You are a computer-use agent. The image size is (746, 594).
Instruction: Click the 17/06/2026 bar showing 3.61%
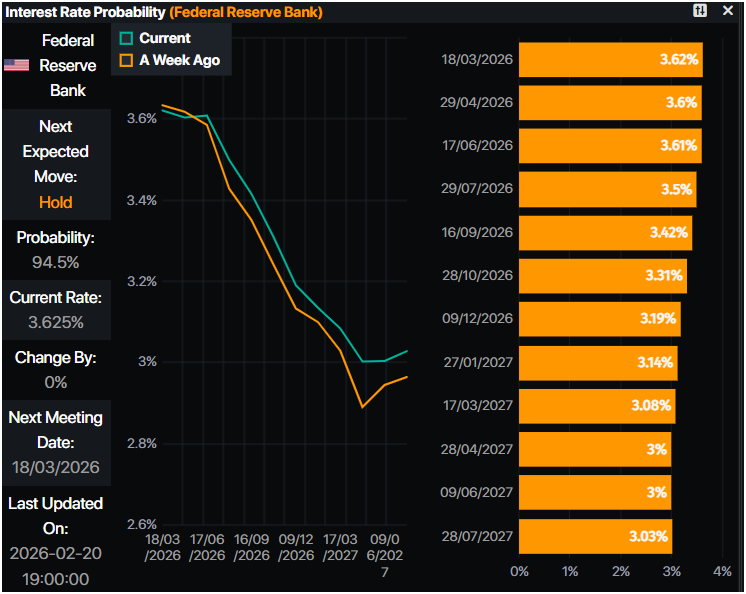click(x=610, y=146)
